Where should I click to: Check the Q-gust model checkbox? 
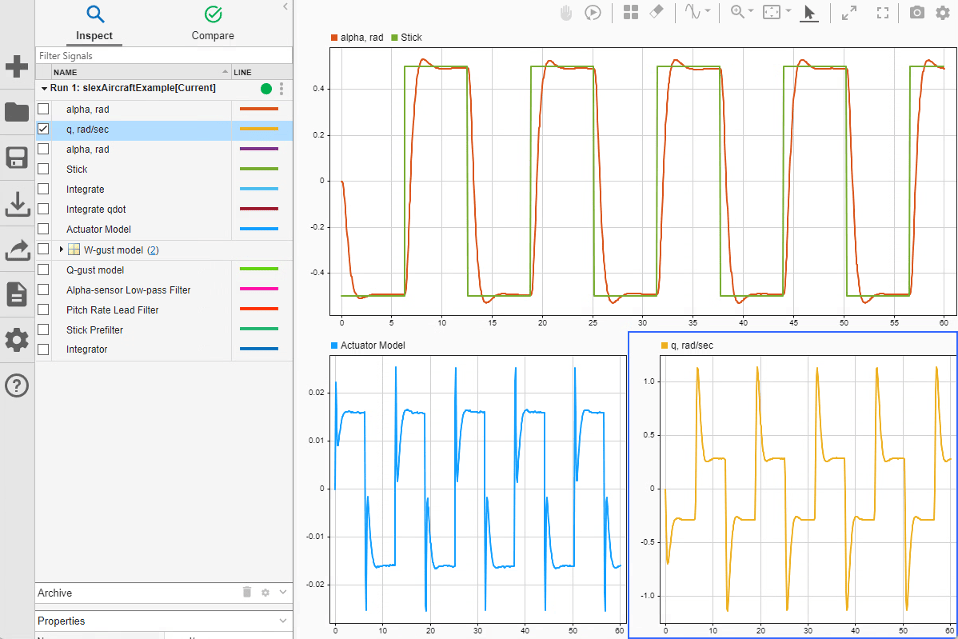pos(43,269)
